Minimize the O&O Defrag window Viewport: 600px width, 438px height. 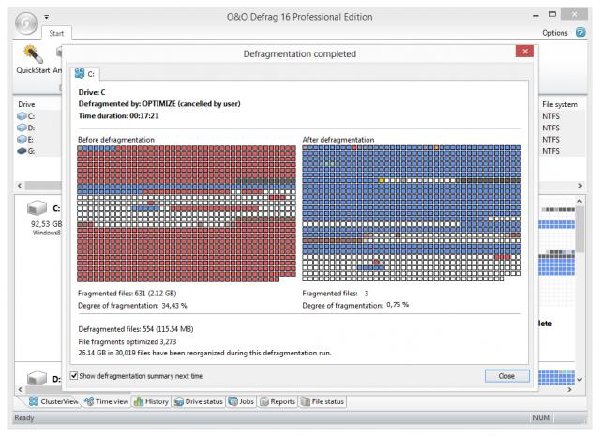[536, 16]
